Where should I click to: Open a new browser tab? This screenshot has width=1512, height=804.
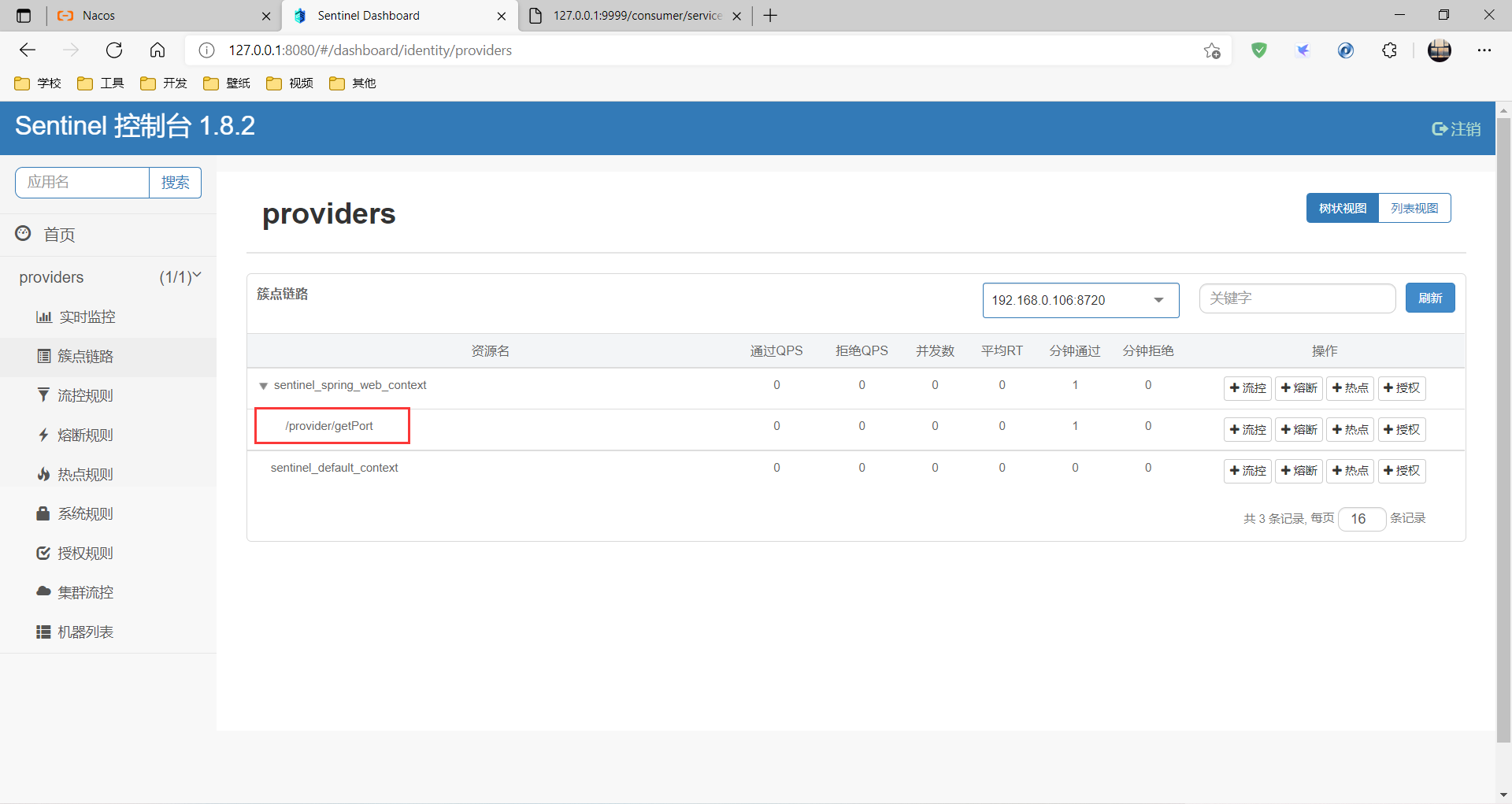tap(770, 16)
